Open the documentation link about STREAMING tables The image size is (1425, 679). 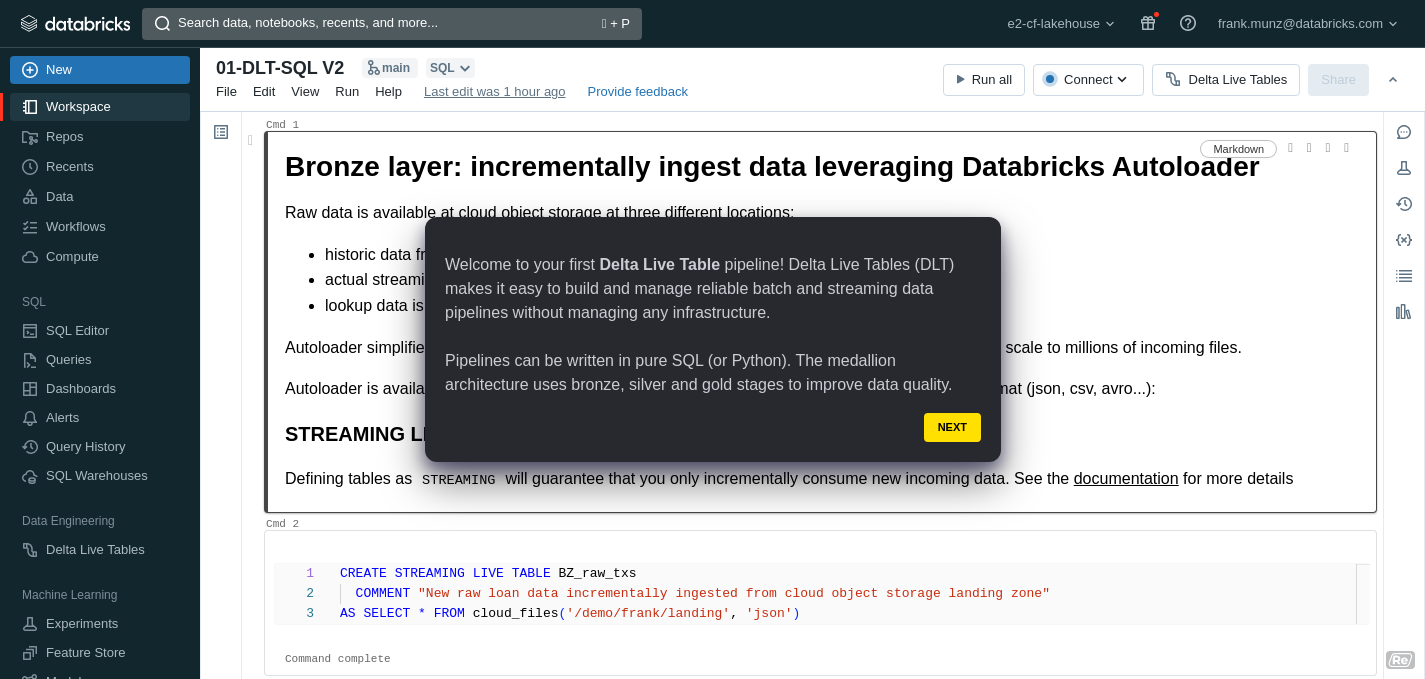point(1125,478)
